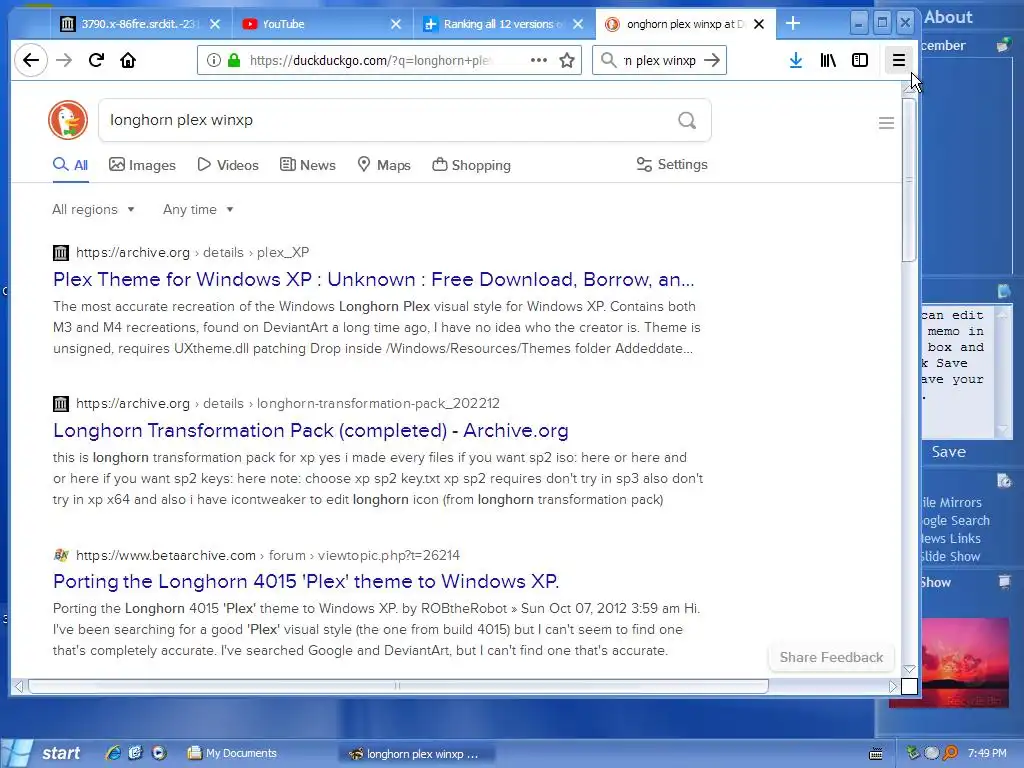Click the green padlock security icon
Image resolution: width=1024 pixels, height=768 pixels.
click(234, 60)
